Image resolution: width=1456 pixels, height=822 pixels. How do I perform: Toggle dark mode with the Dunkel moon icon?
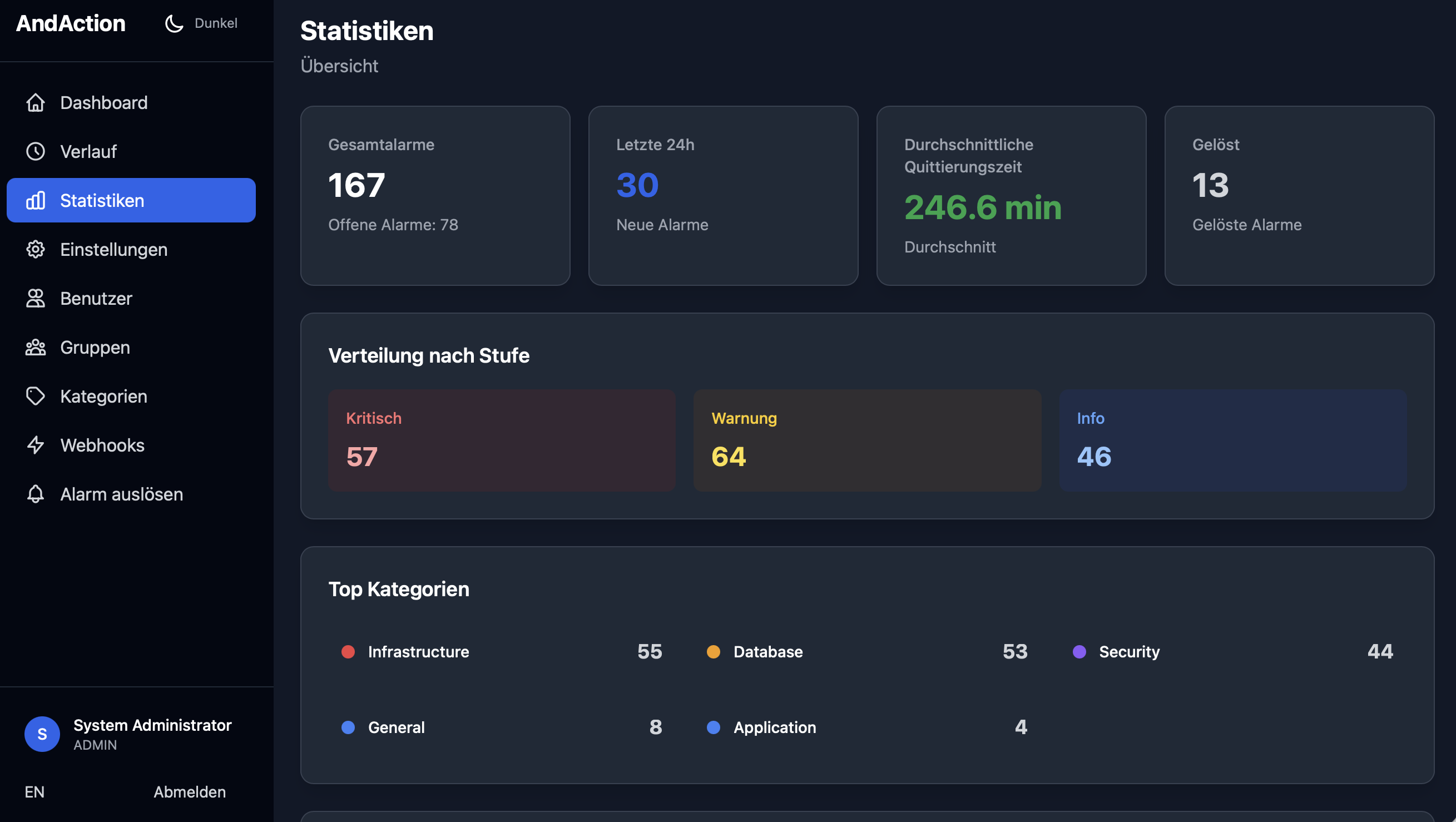click(174, 24)
